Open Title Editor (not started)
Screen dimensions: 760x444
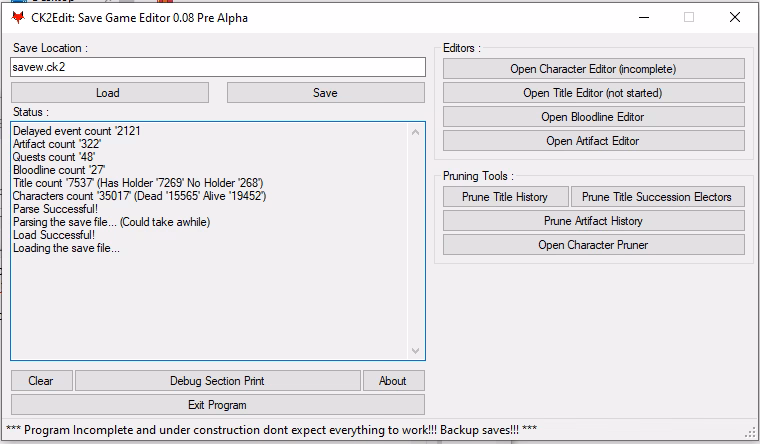[594, 93]
